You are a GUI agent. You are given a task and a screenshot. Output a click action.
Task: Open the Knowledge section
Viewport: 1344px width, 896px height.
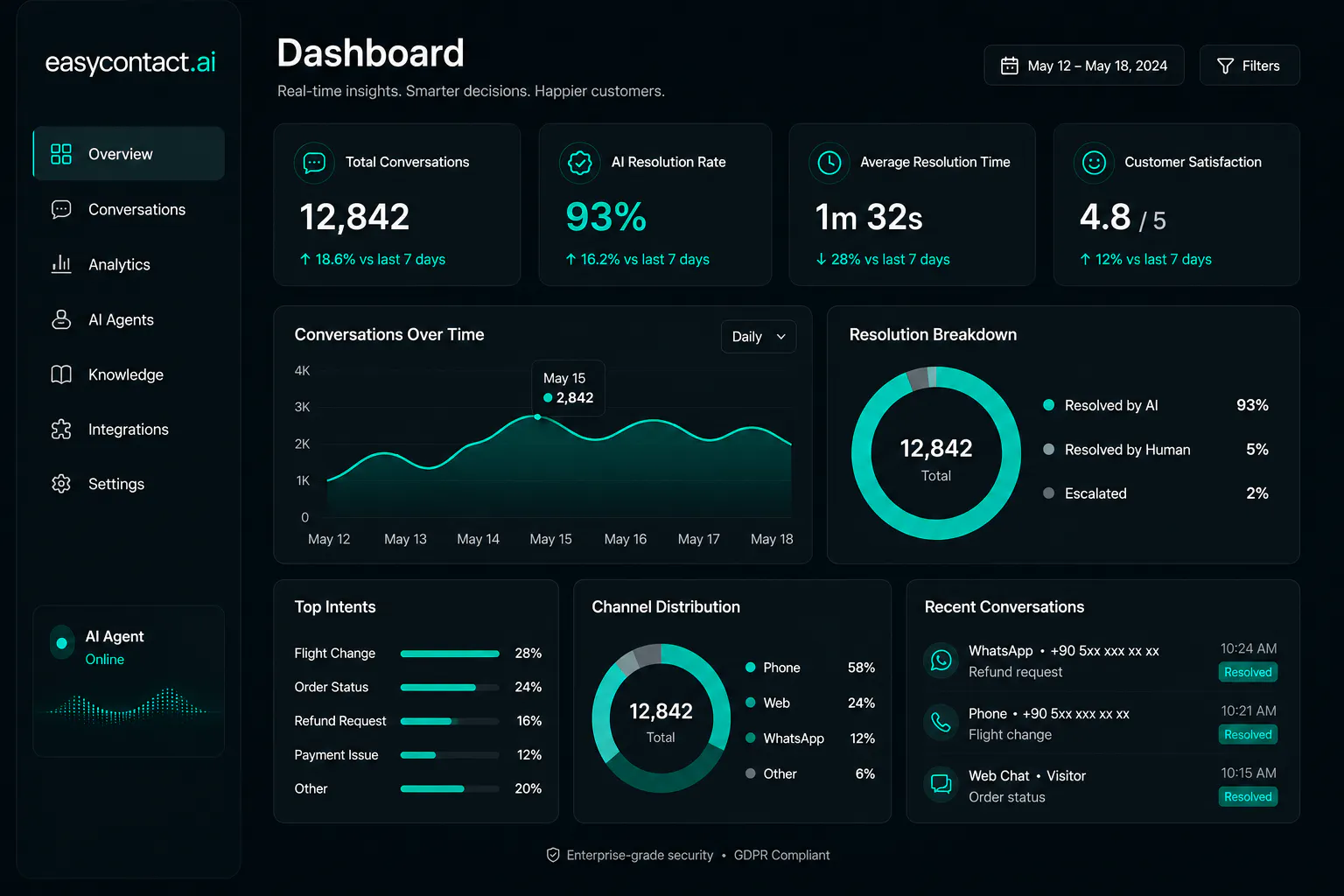[x=129, y=374]
